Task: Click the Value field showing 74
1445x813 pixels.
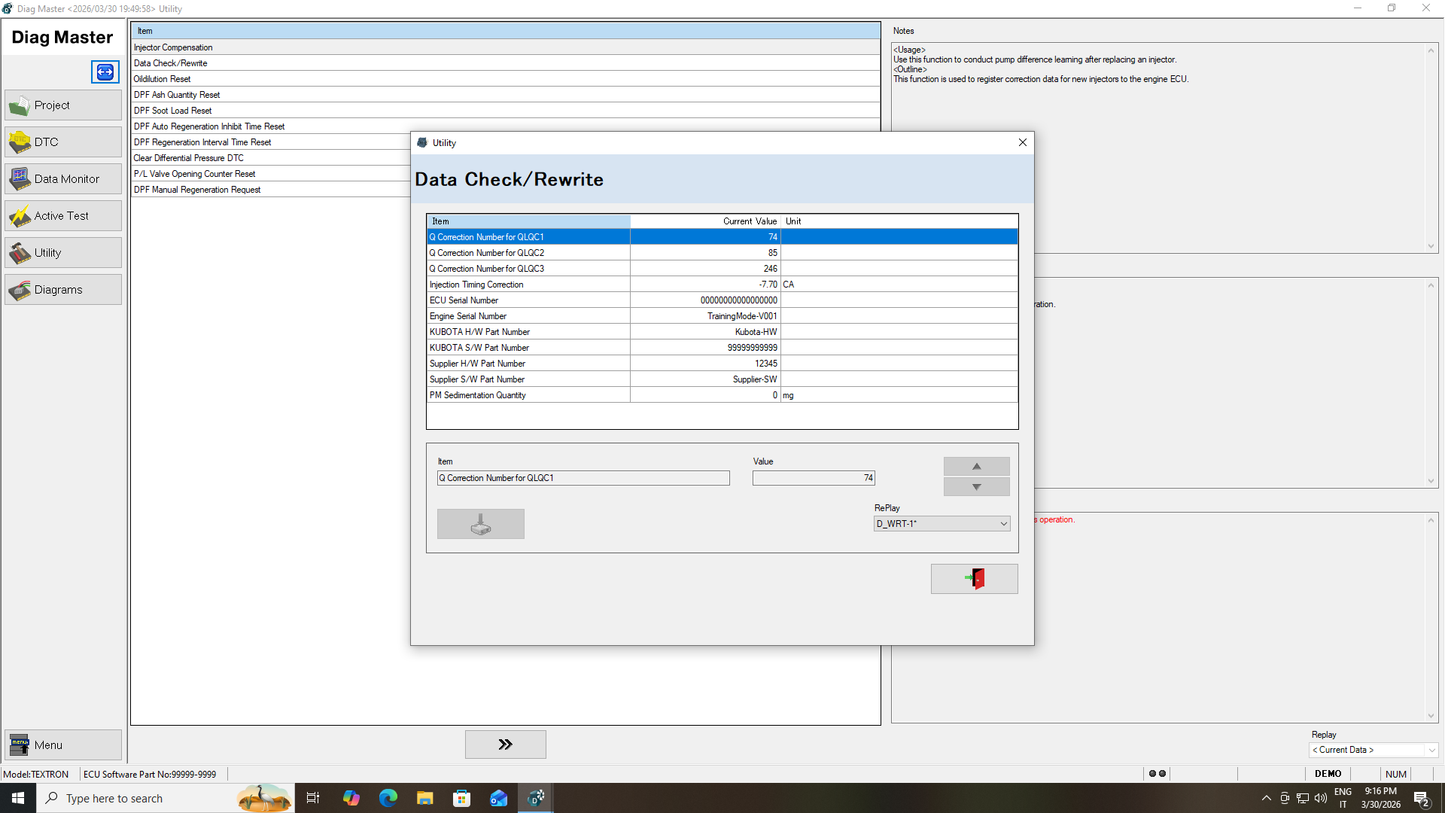Action: click(814, 478)
